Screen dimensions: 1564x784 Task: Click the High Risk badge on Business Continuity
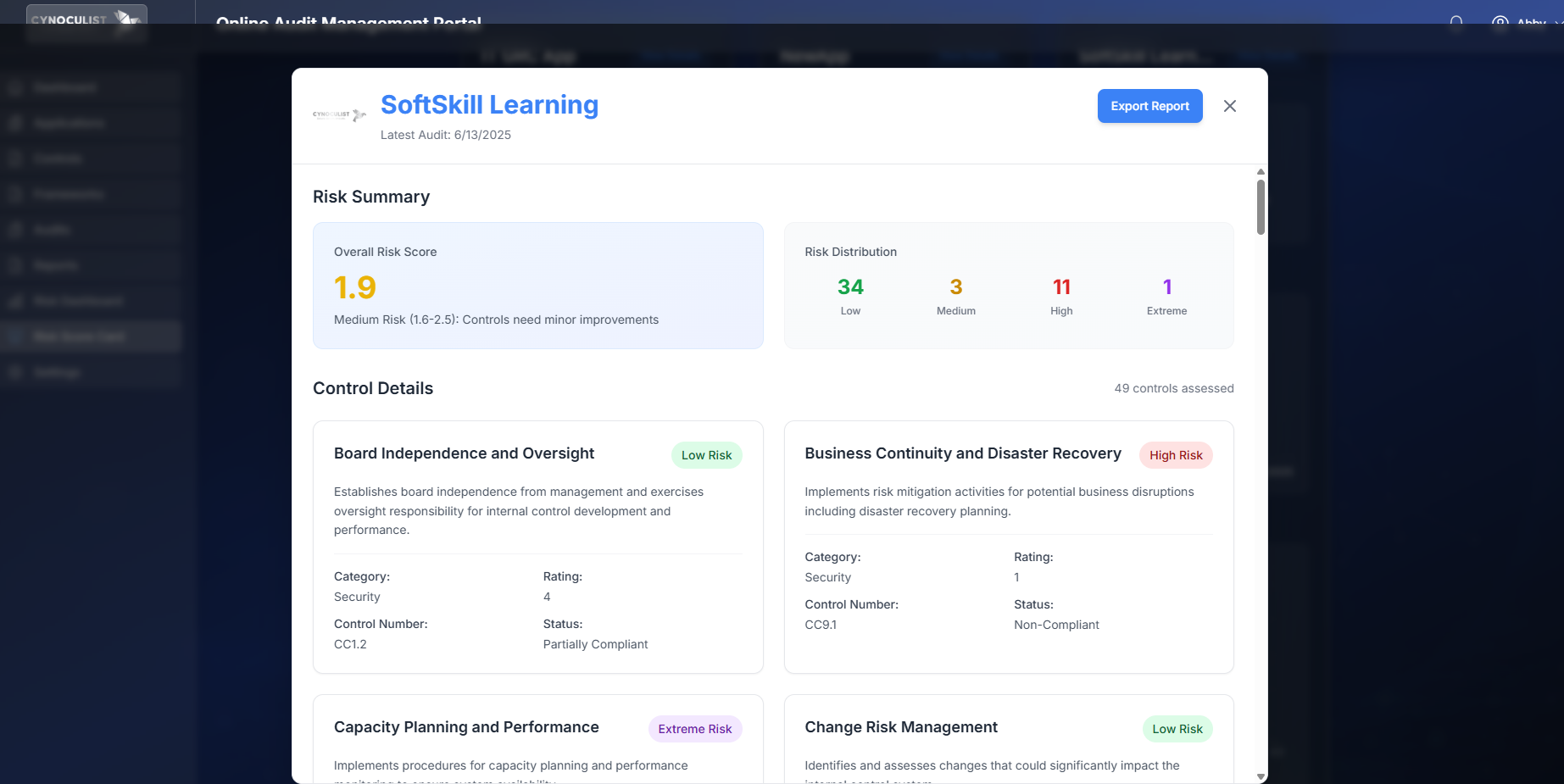(1175, 455)
